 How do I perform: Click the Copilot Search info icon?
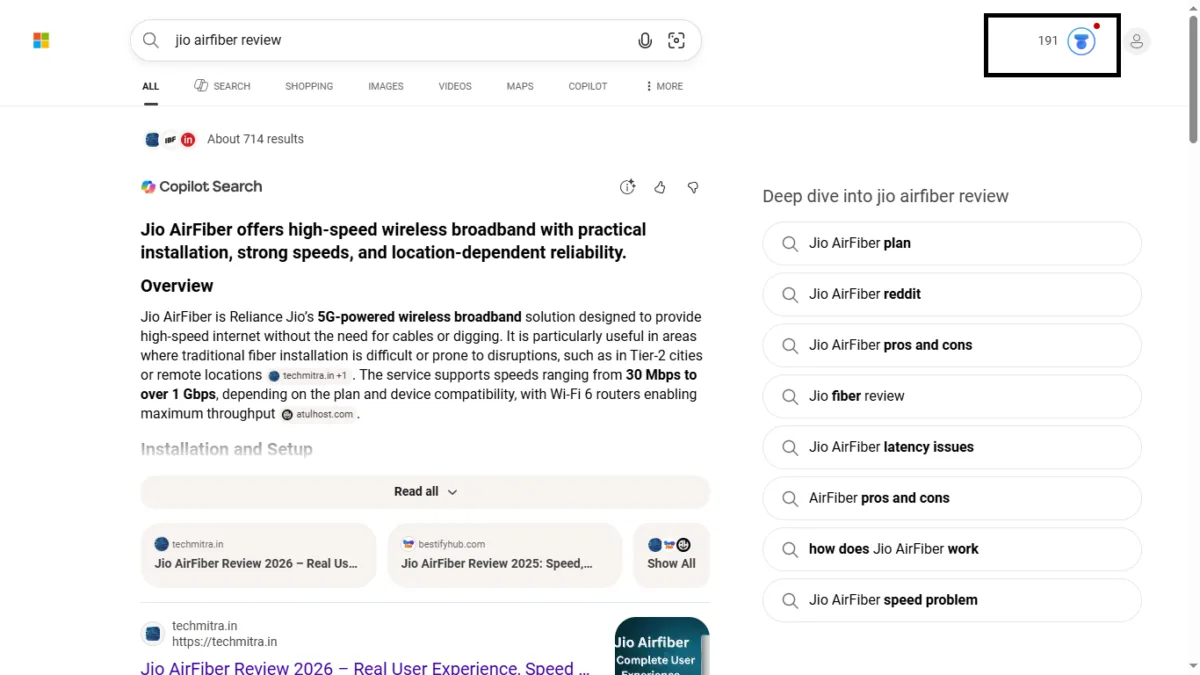pyautogui.click(x=628, y=187)
